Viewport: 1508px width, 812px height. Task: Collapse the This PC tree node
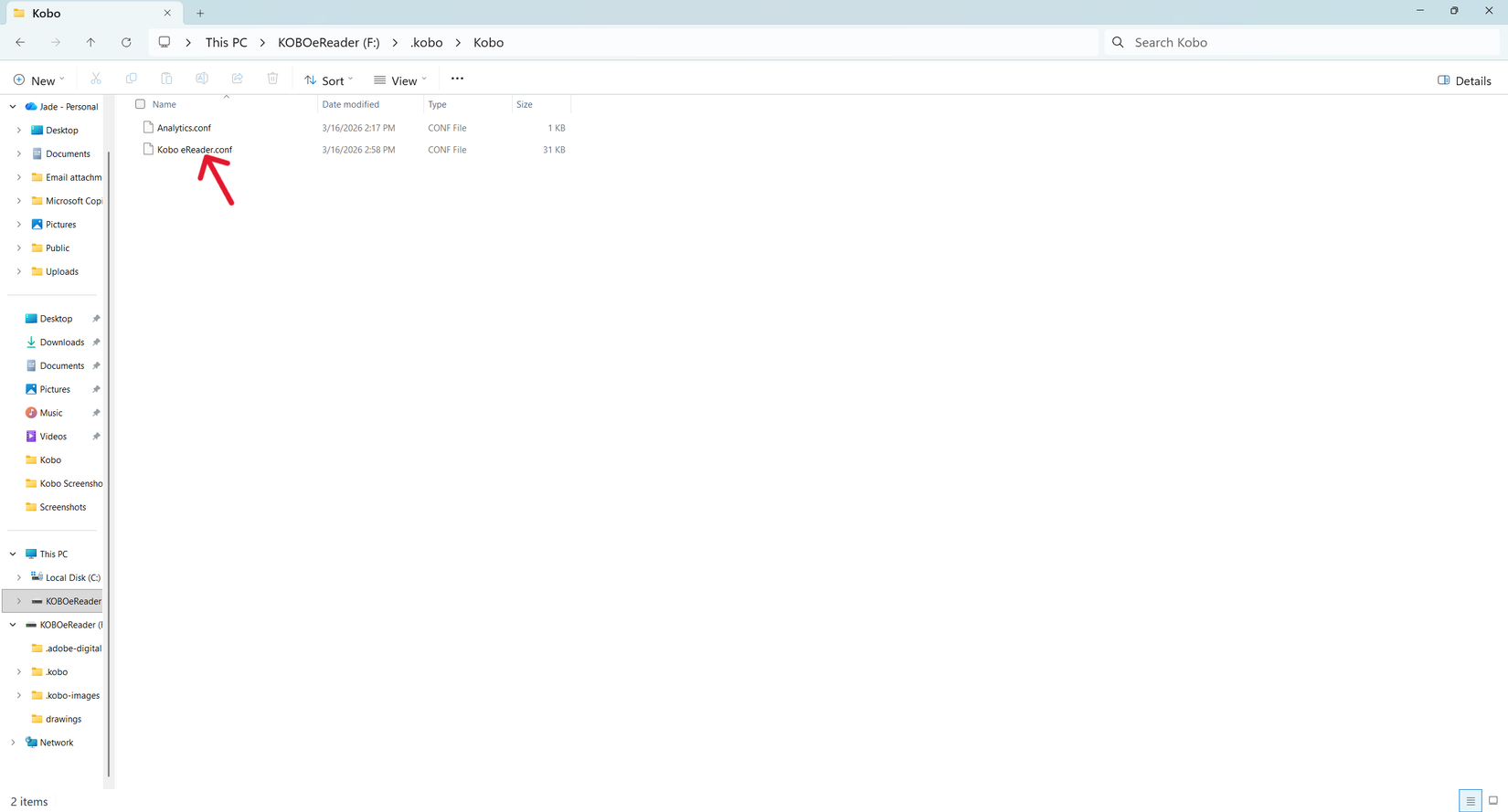coord(13,554)
